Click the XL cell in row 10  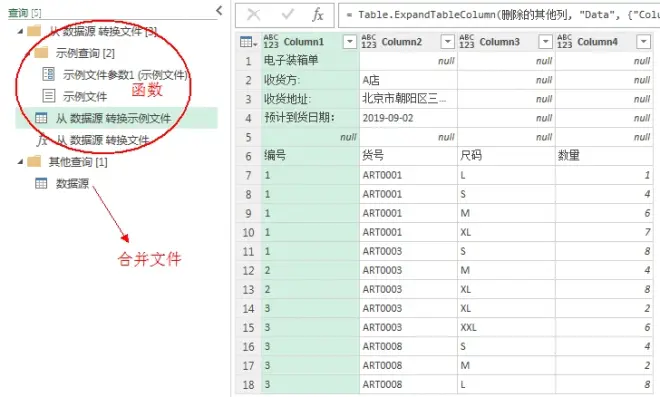(506, 232)
